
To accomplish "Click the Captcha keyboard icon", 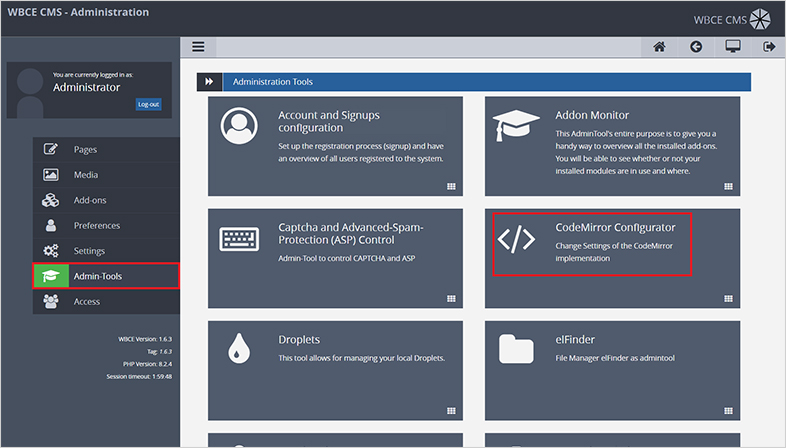I will [239, 239].
